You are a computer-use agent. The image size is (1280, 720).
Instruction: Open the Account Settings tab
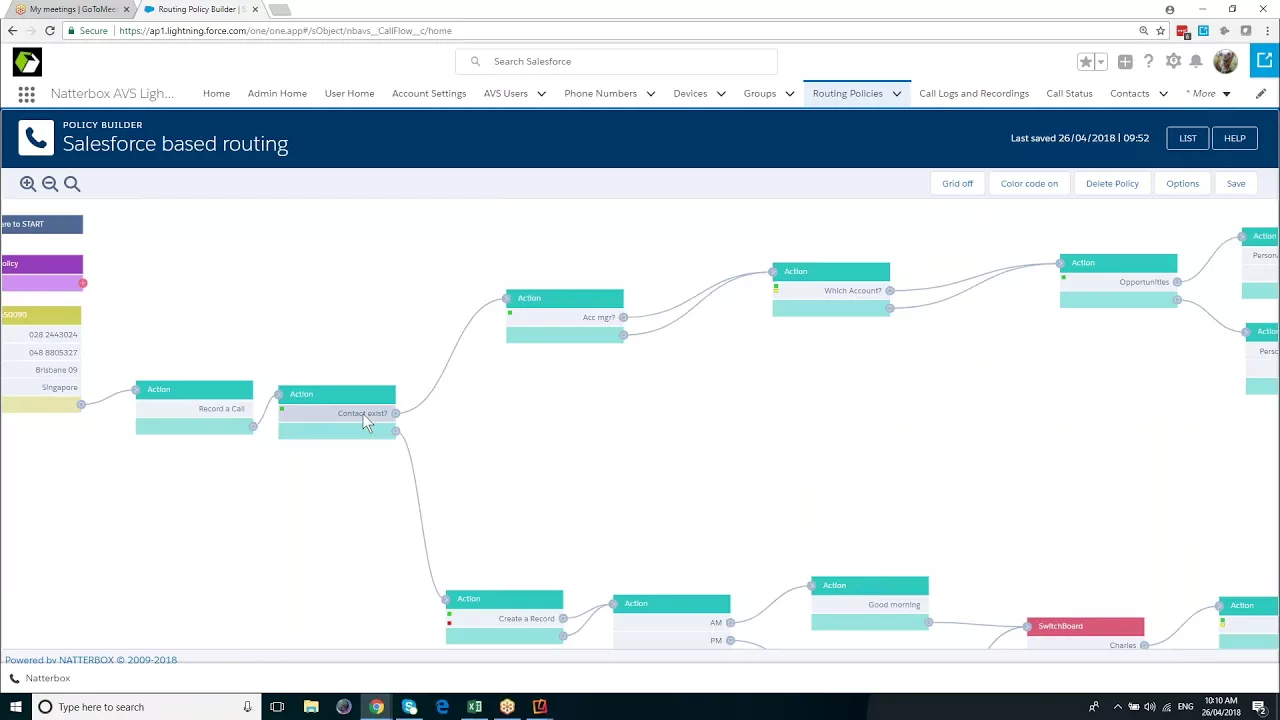click(x=429, y=94)
